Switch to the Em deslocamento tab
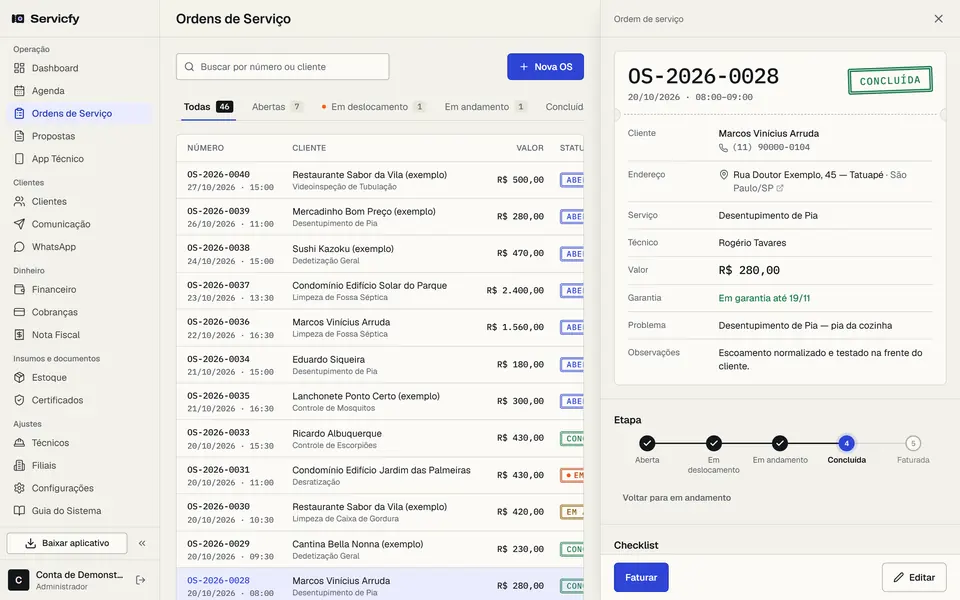This screenshot has height=600, width=960. coord(373,107)
